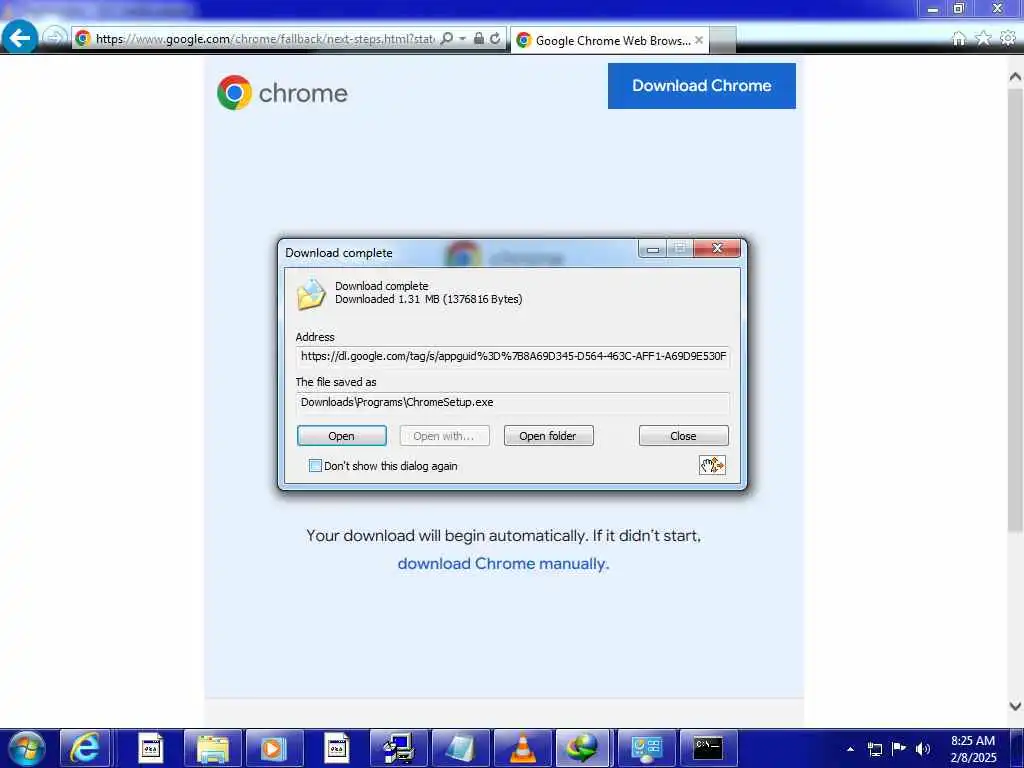Click the Download complete status text
The image size is (1024, 768).
point(381,286)
